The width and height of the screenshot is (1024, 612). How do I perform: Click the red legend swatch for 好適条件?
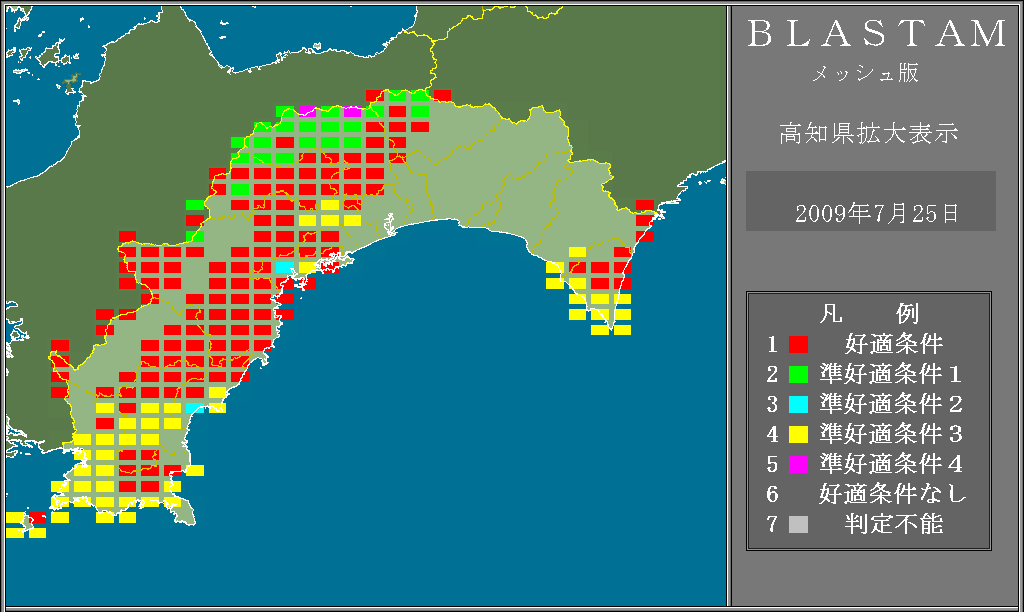click(798, 344)
